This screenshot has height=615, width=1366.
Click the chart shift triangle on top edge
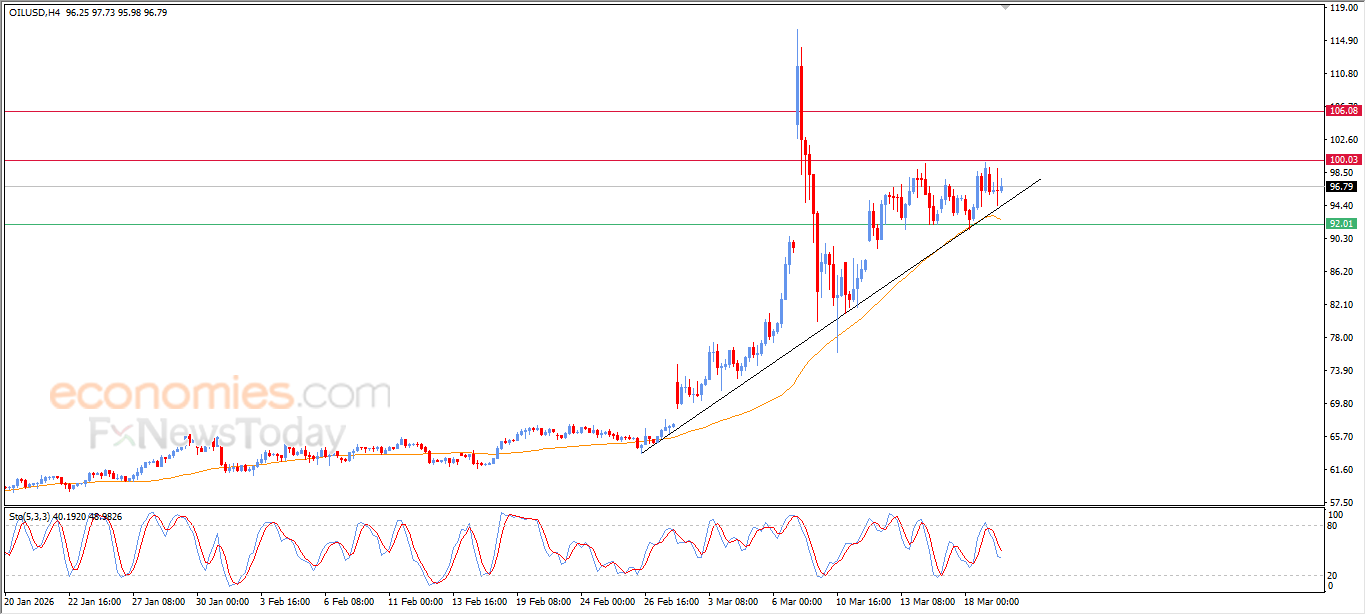click(1006, 7)
